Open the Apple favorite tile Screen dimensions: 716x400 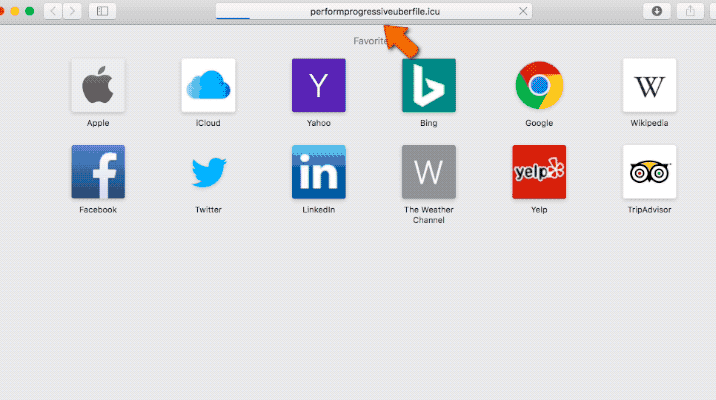coord(98,85)
